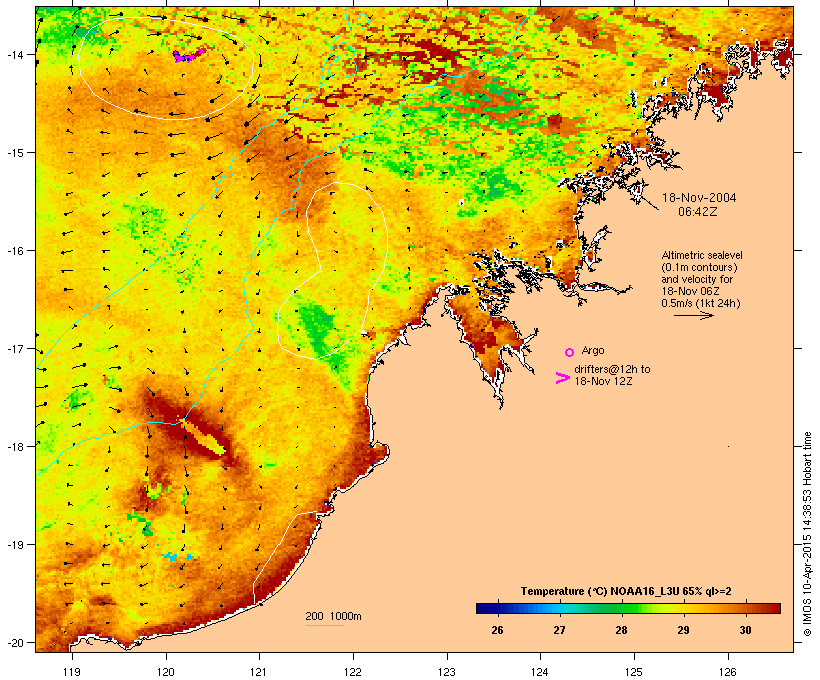Click the velocity scale arrow

694,315
